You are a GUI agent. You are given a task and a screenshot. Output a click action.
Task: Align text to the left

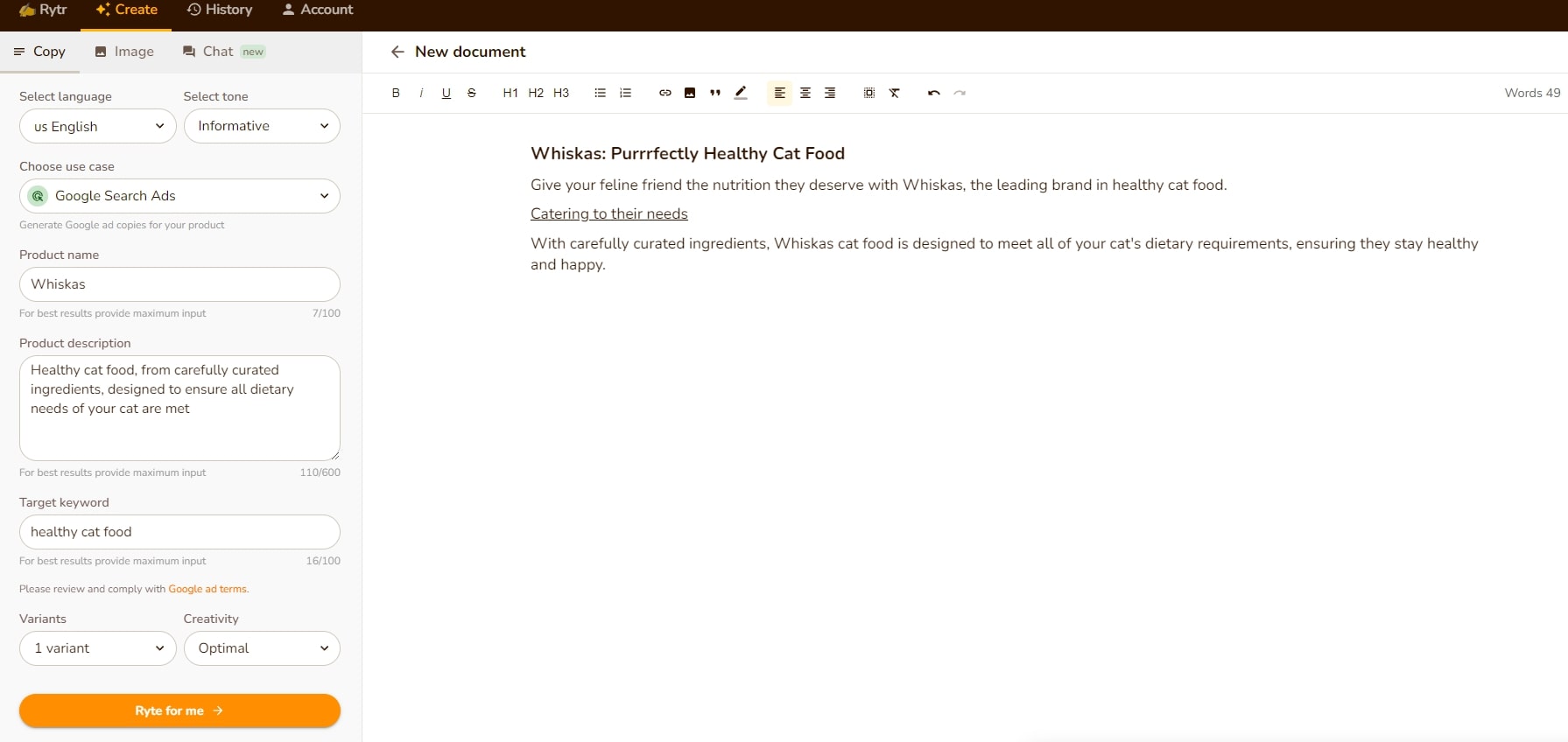coord(779,93)
